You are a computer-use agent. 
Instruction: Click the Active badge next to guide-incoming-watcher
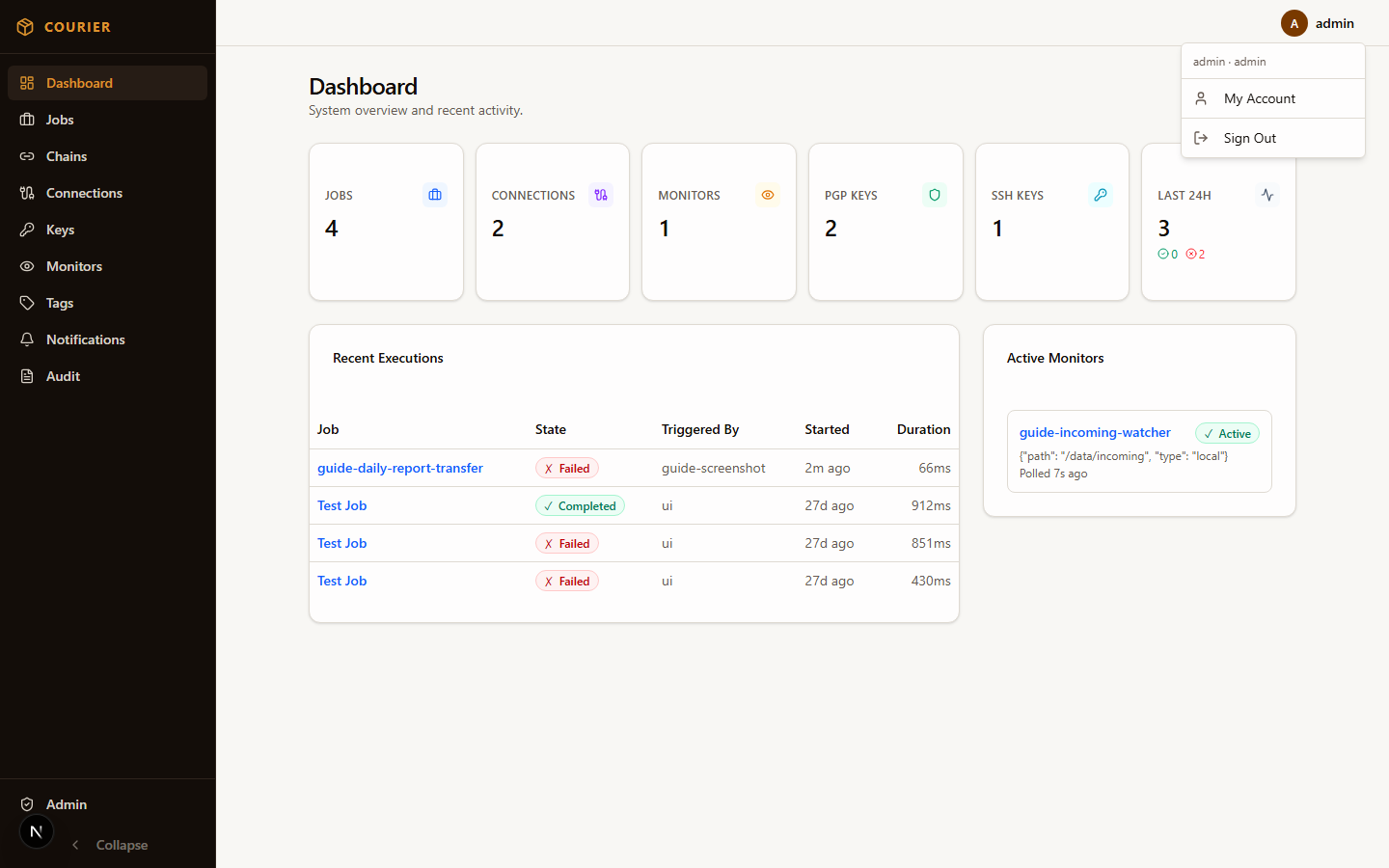[x=1227, y=433]
